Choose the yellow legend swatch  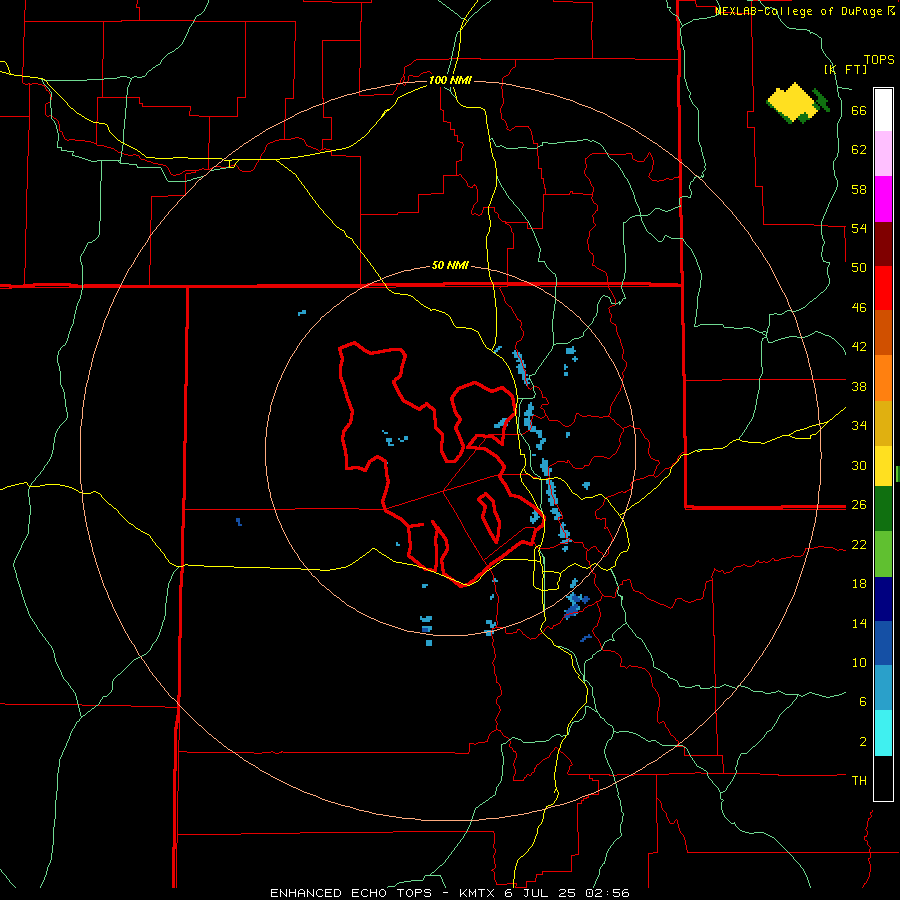883,466
